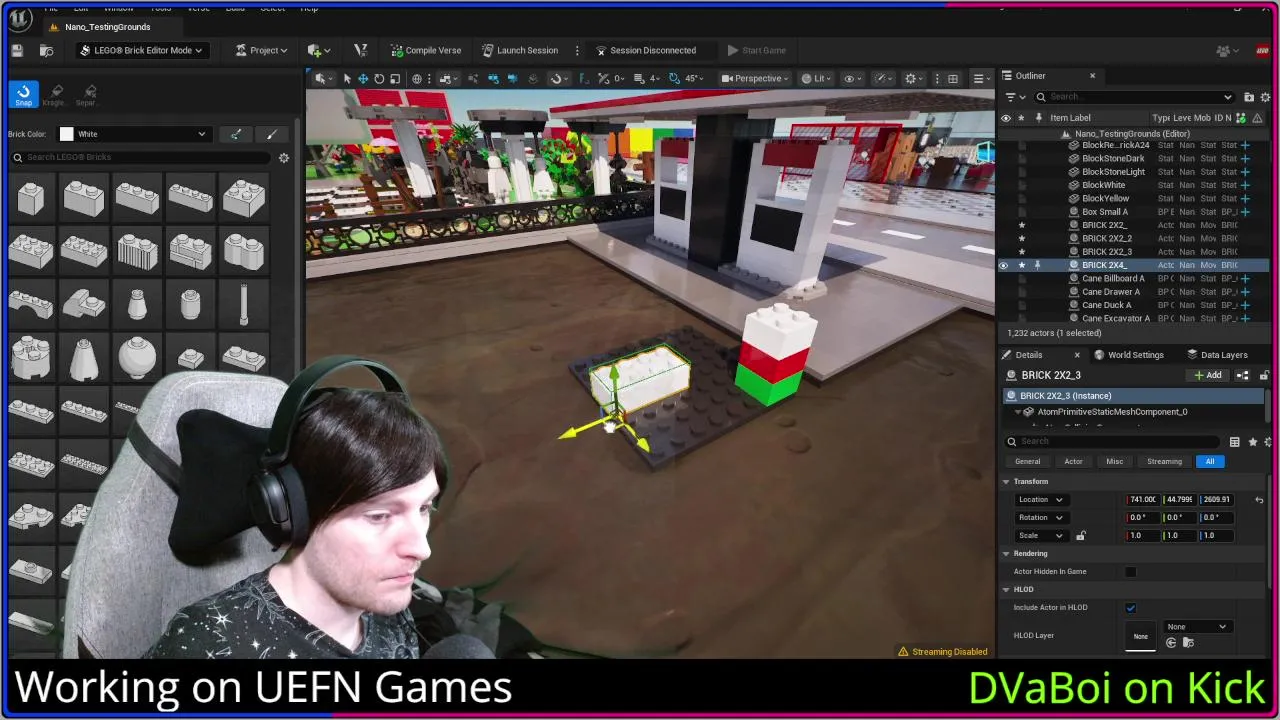Toggle favorite star of BRICK 2X2_2 row
This screenshot has width=1280, height=720.
[1021, 238]
